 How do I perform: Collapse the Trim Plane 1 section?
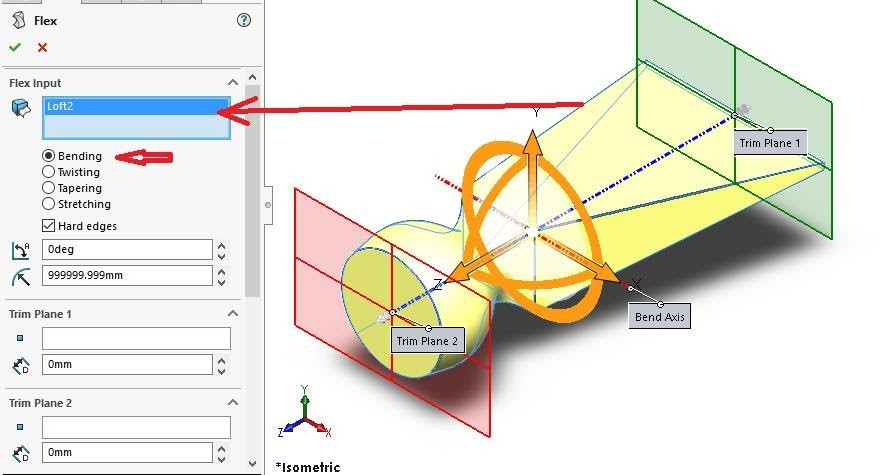233,314
